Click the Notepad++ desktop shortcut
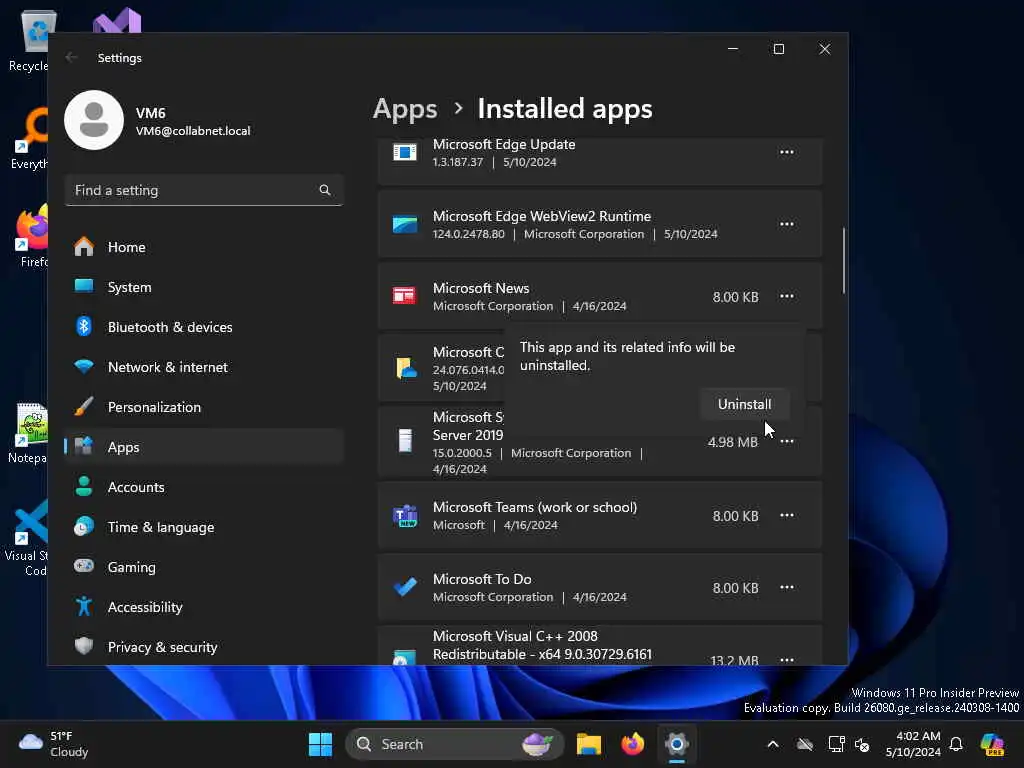 (27, 432)
